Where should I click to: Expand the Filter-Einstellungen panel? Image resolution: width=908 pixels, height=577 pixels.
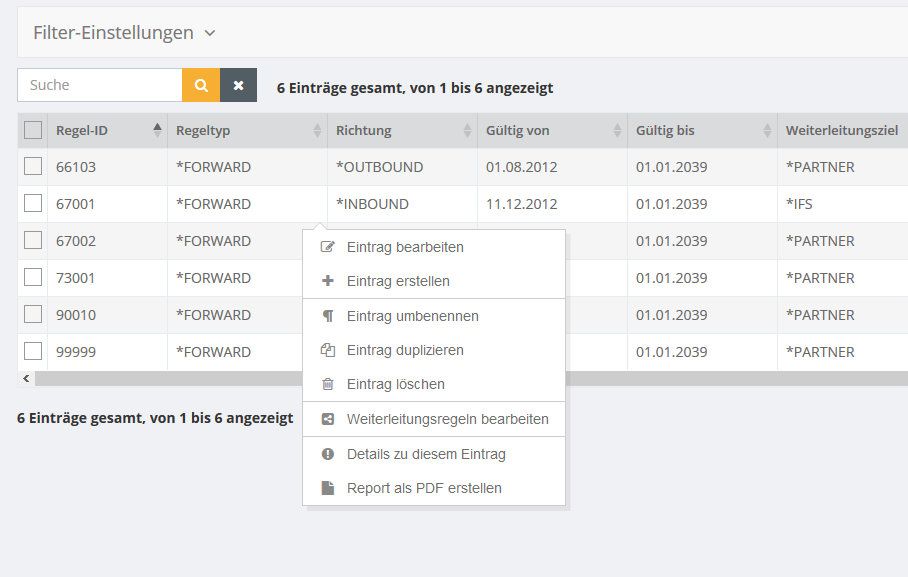(x=124, y=33)
